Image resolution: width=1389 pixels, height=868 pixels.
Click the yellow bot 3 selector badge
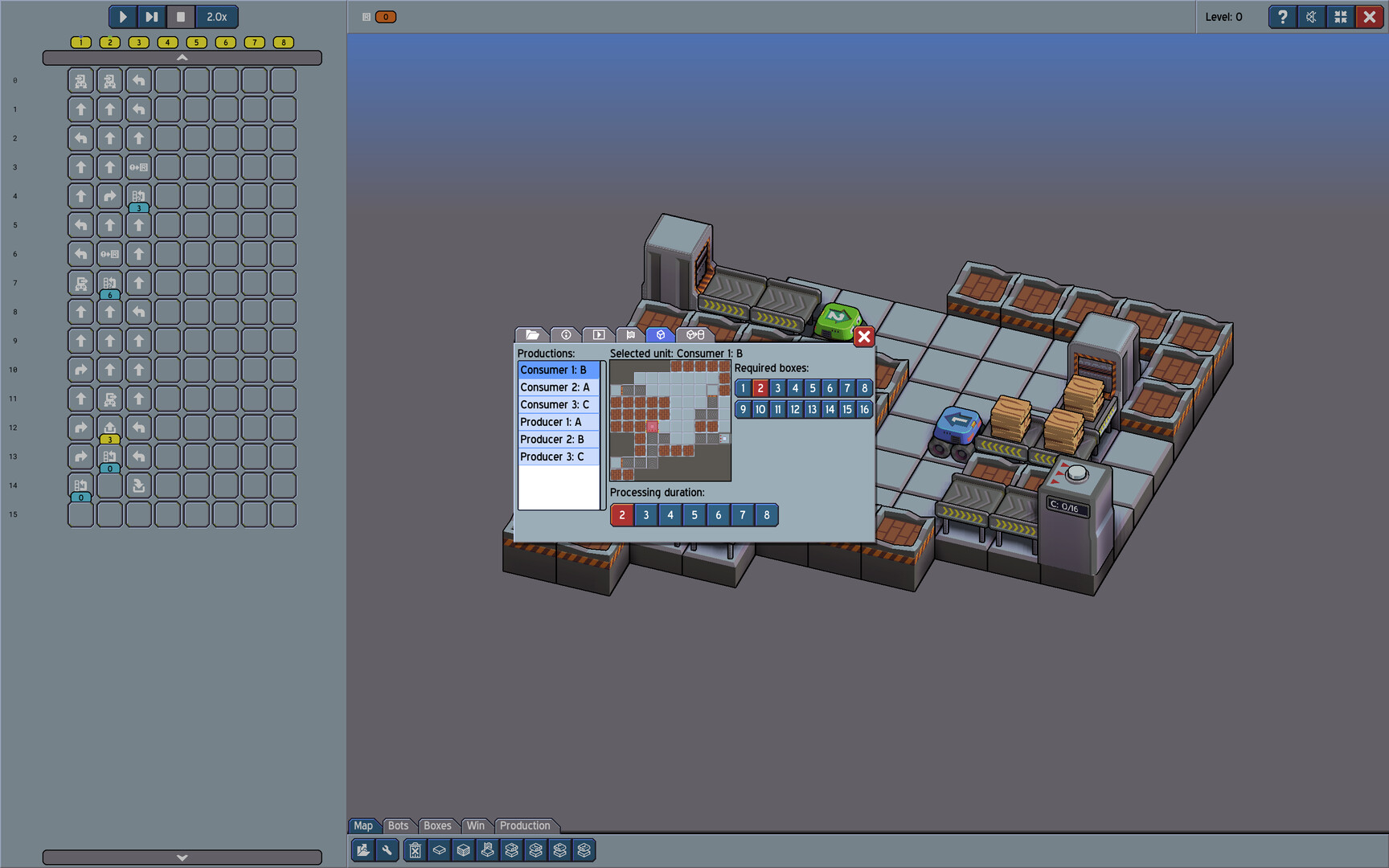138,43
